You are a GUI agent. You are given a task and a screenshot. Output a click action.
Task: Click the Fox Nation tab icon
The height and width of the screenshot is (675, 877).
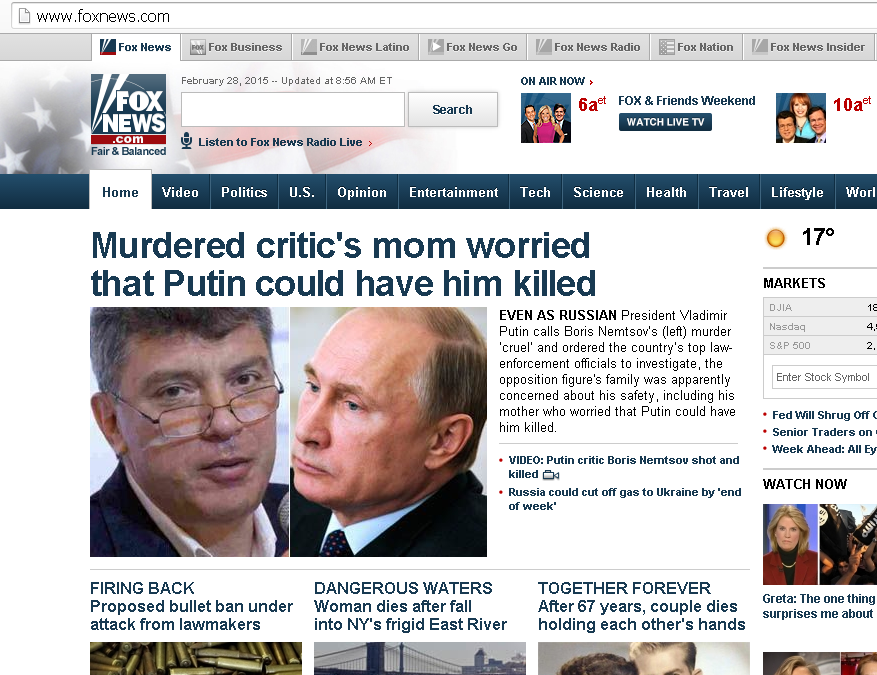tap(666, 47)
